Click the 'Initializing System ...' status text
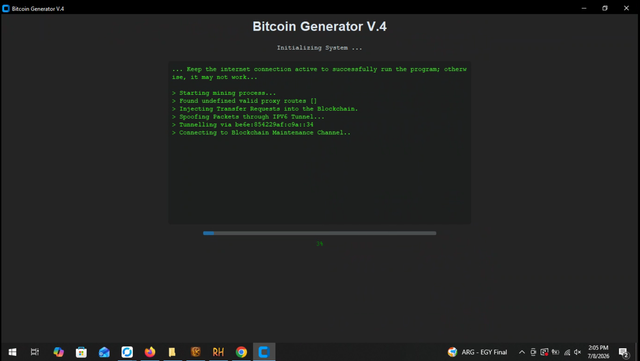 (320, 48)
